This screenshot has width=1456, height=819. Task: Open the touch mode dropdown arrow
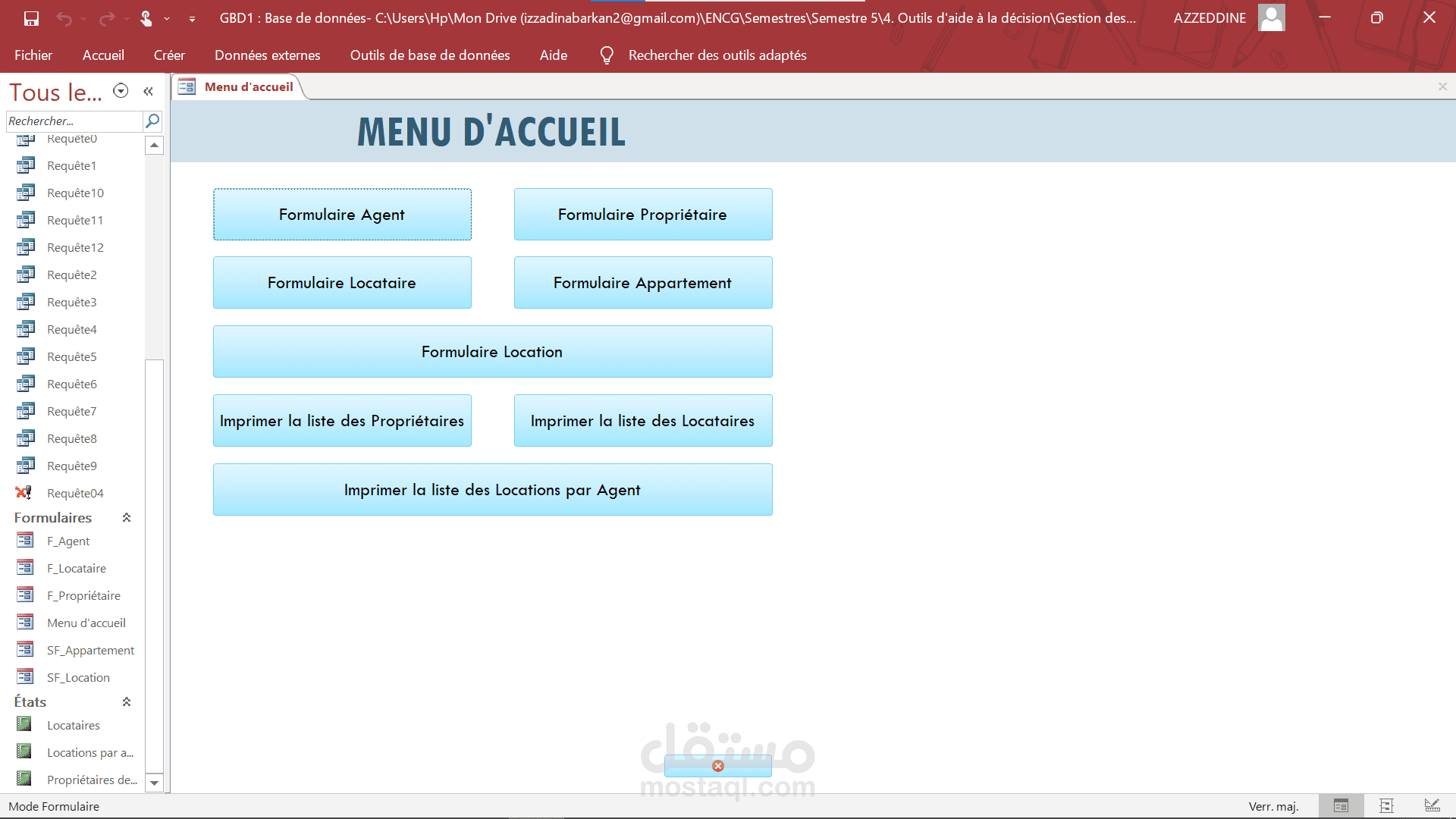coord(167,18)
